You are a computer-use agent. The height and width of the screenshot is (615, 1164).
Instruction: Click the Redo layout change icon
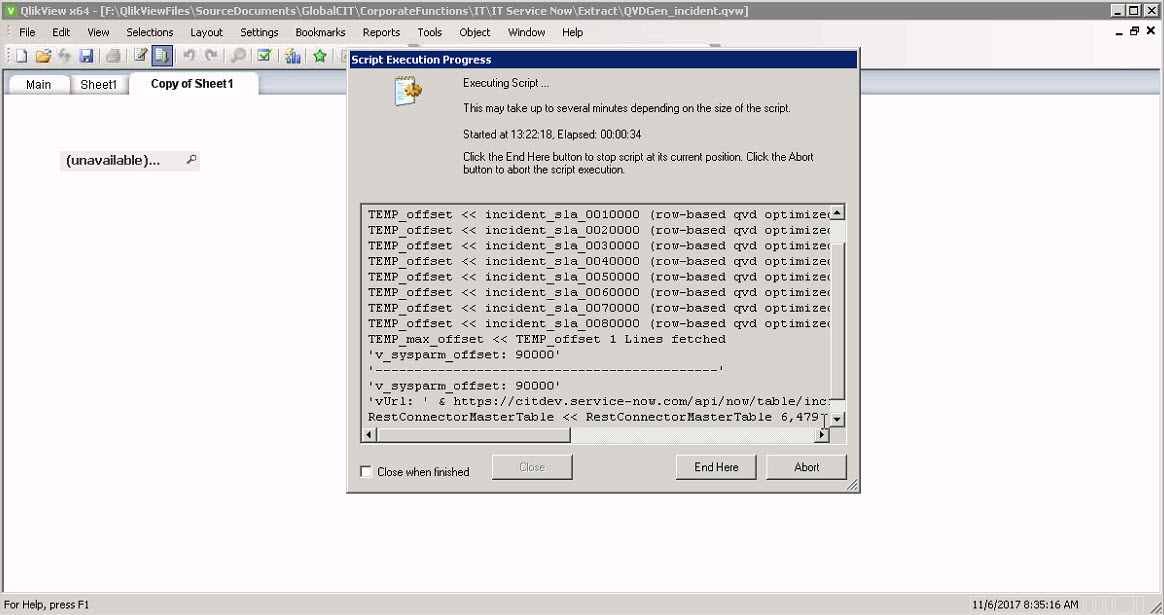click(x=212, y=56)
